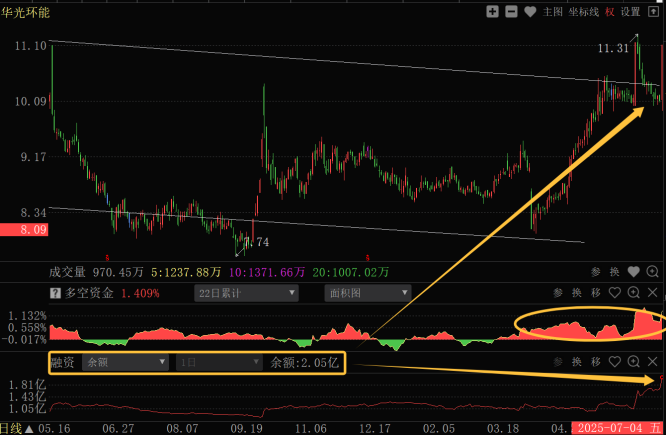Click the 换 swap icon in 多空资金 panel
Screen dimensions: 666x435
click(576, 292)
